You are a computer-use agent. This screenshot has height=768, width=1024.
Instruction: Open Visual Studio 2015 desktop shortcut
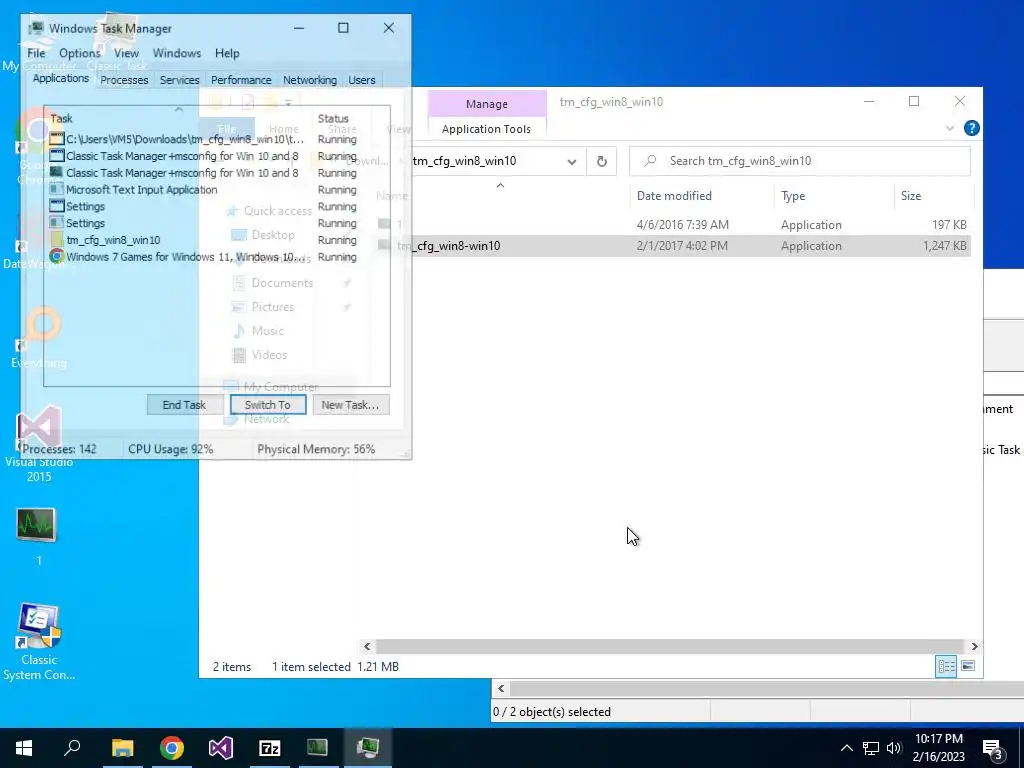39,443
